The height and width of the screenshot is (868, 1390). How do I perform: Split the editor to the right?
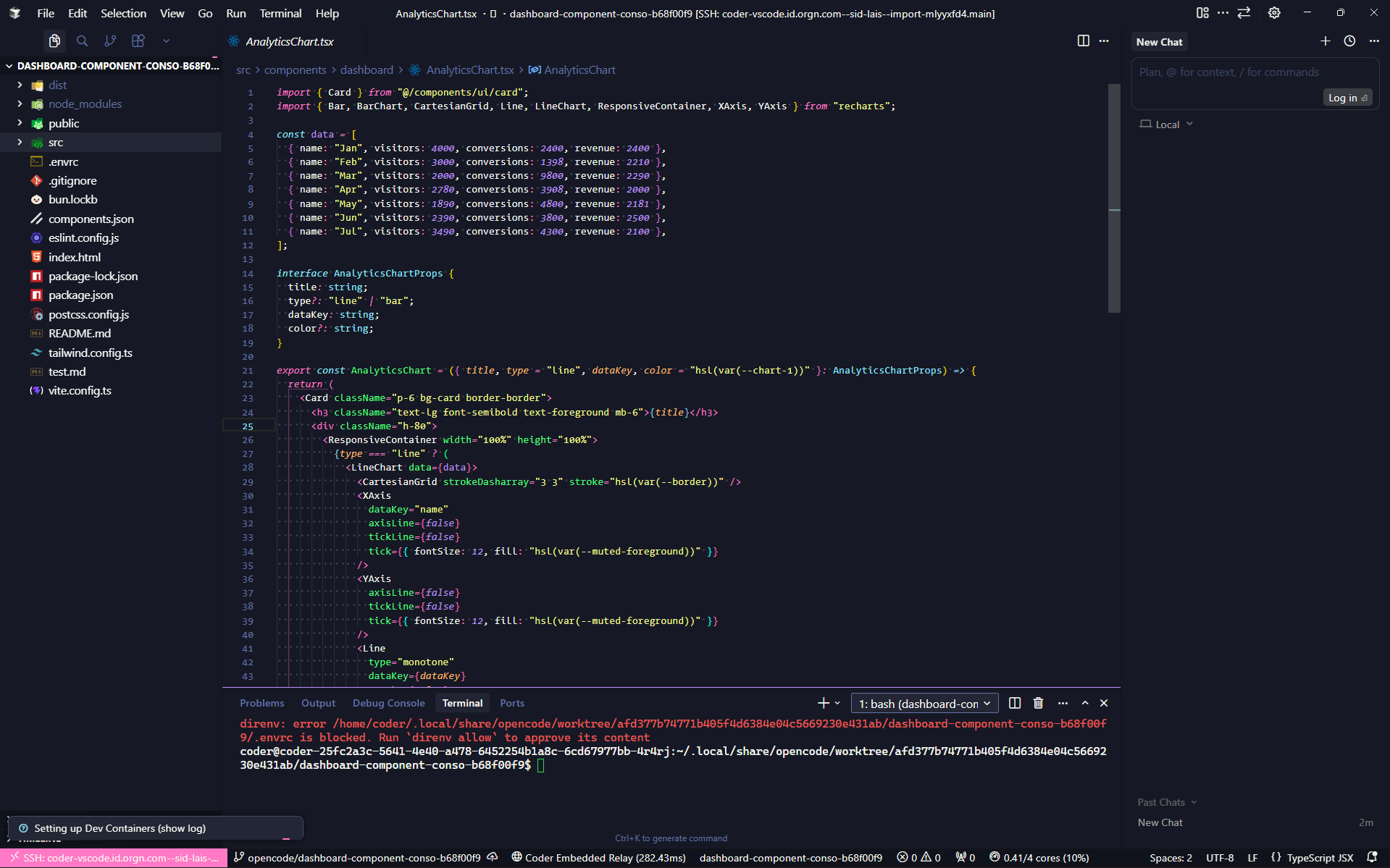pos(1083,41)
